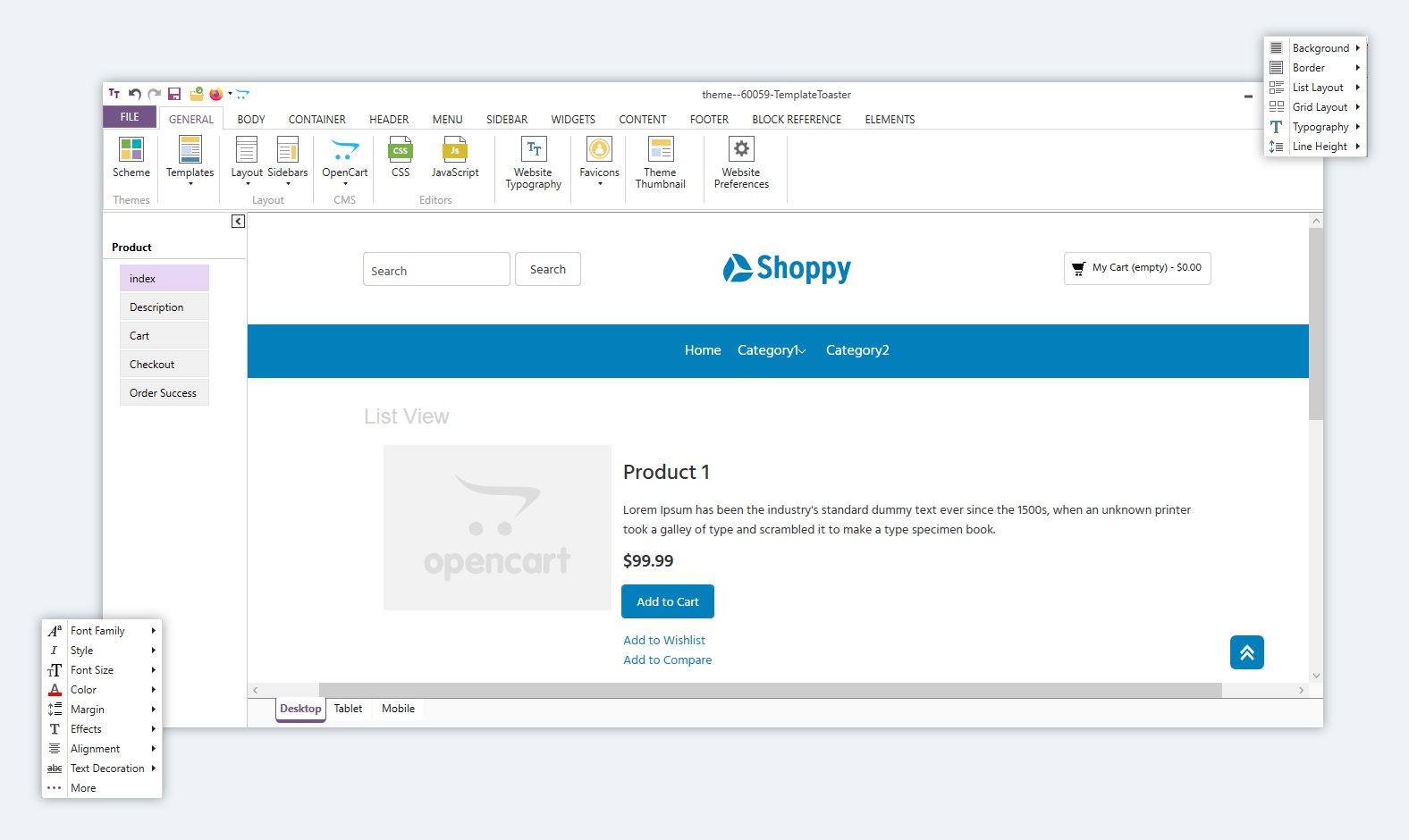Image resolution: width=1409 pixels, height=840 pixels.
Task: Switch to Tablet preview mode
Action: tap(348, 709)
